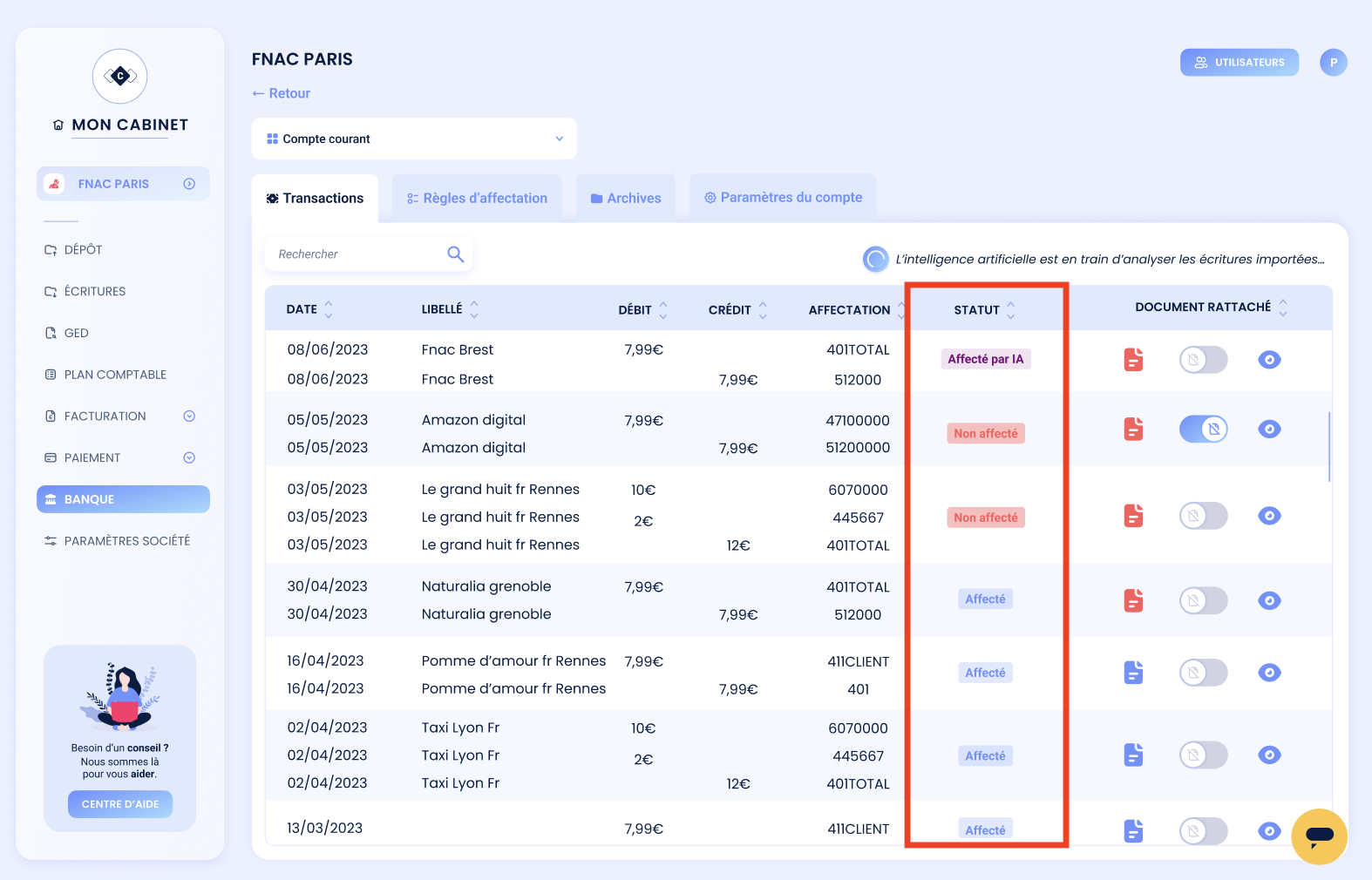Screen dimensions: 1372x880
Task: Sort by Statut column
Action: coord(1011,310)
